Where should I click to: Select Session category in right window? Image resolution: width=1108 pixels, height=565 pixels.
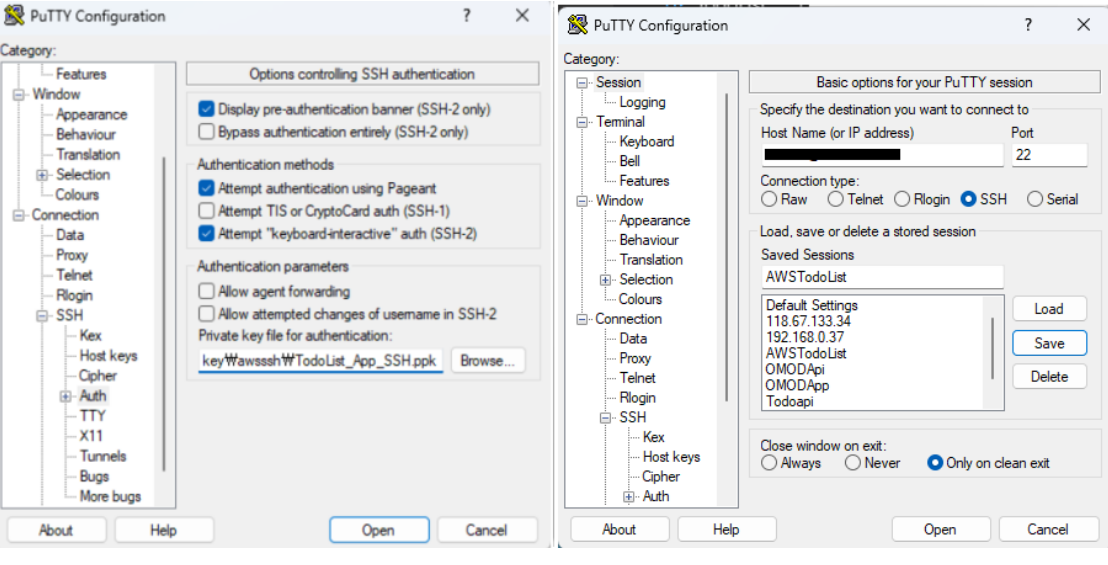pos(618,82)
